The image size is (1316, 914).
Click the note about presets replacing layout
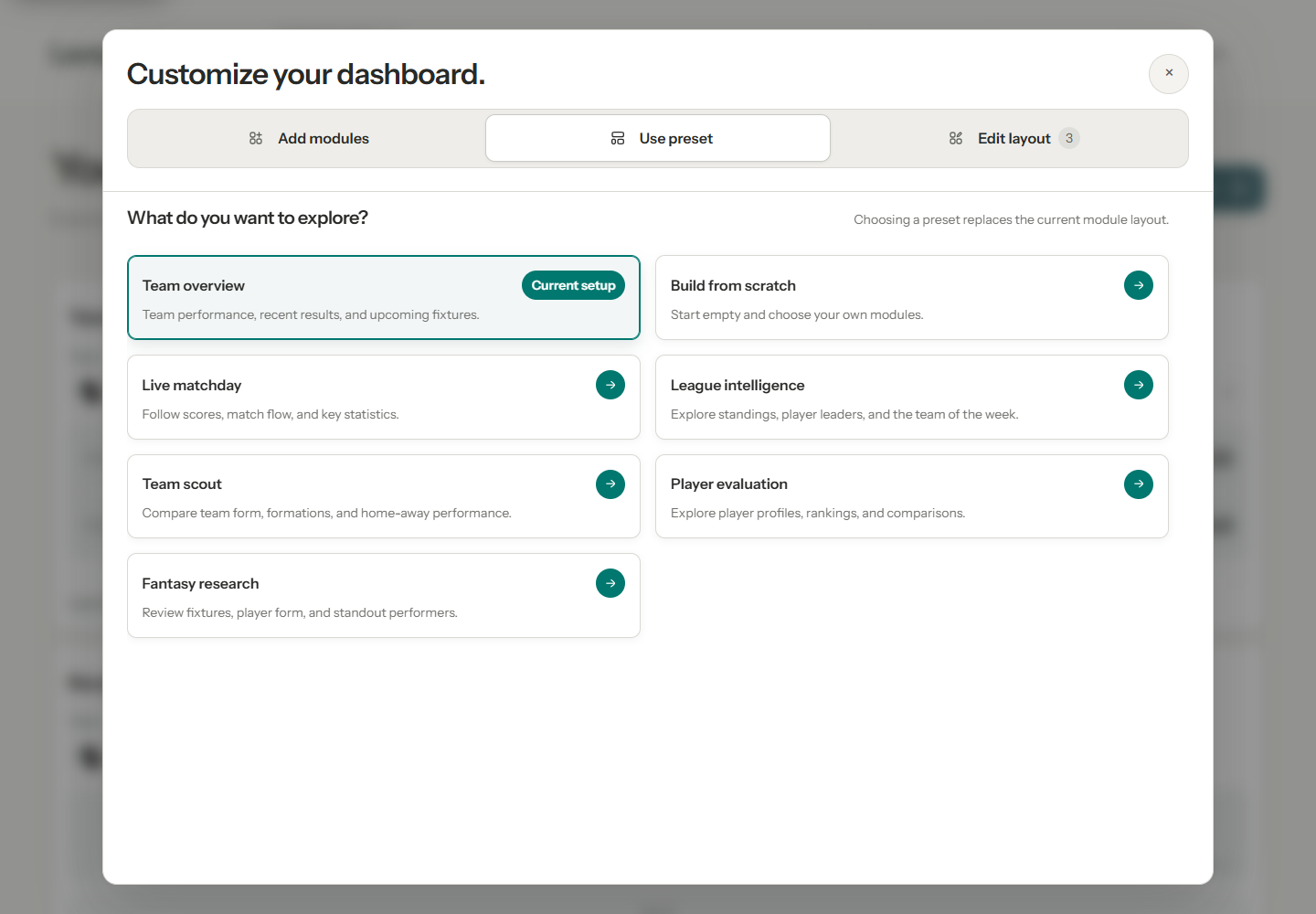(x=1011, y=219)
